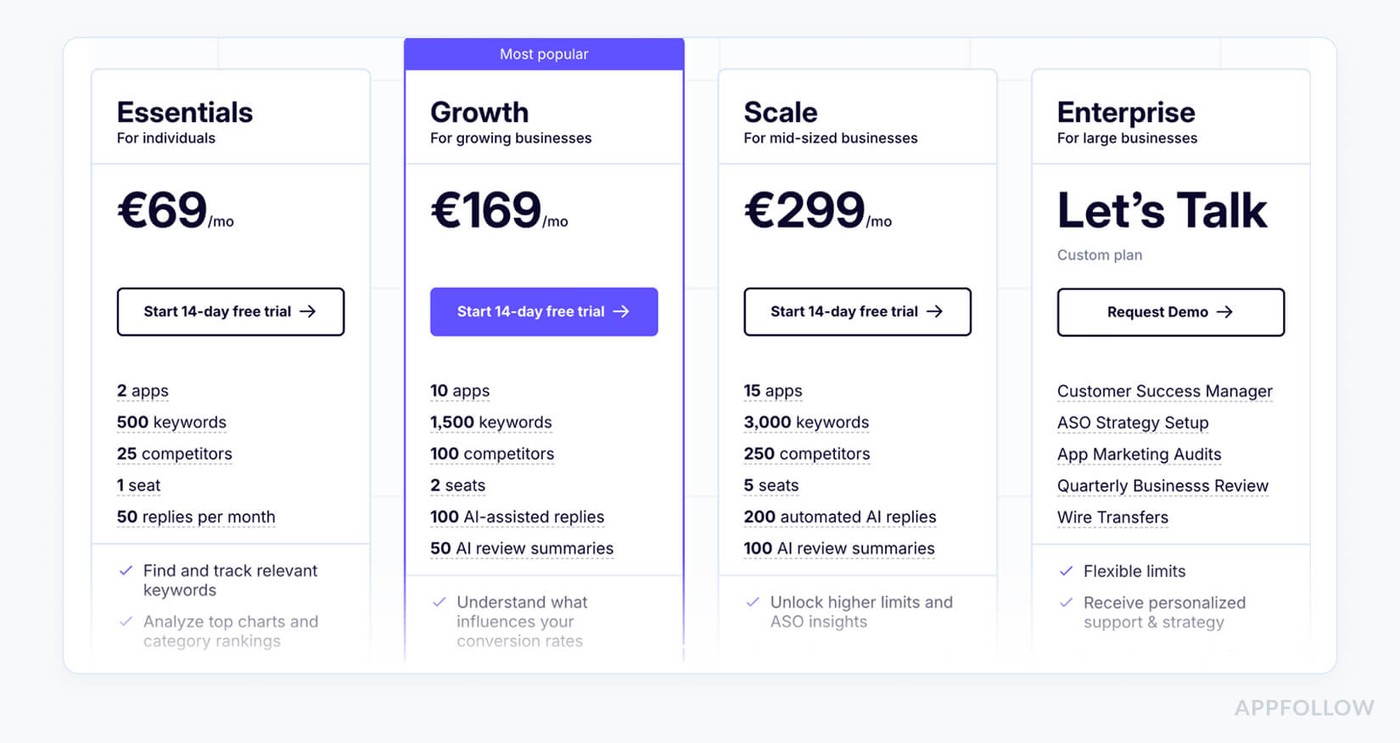The width and height of the screenshot is (1400, 743).
Task: Click arrow icon on Growth trial button
Action: click(x=621, y=312)
